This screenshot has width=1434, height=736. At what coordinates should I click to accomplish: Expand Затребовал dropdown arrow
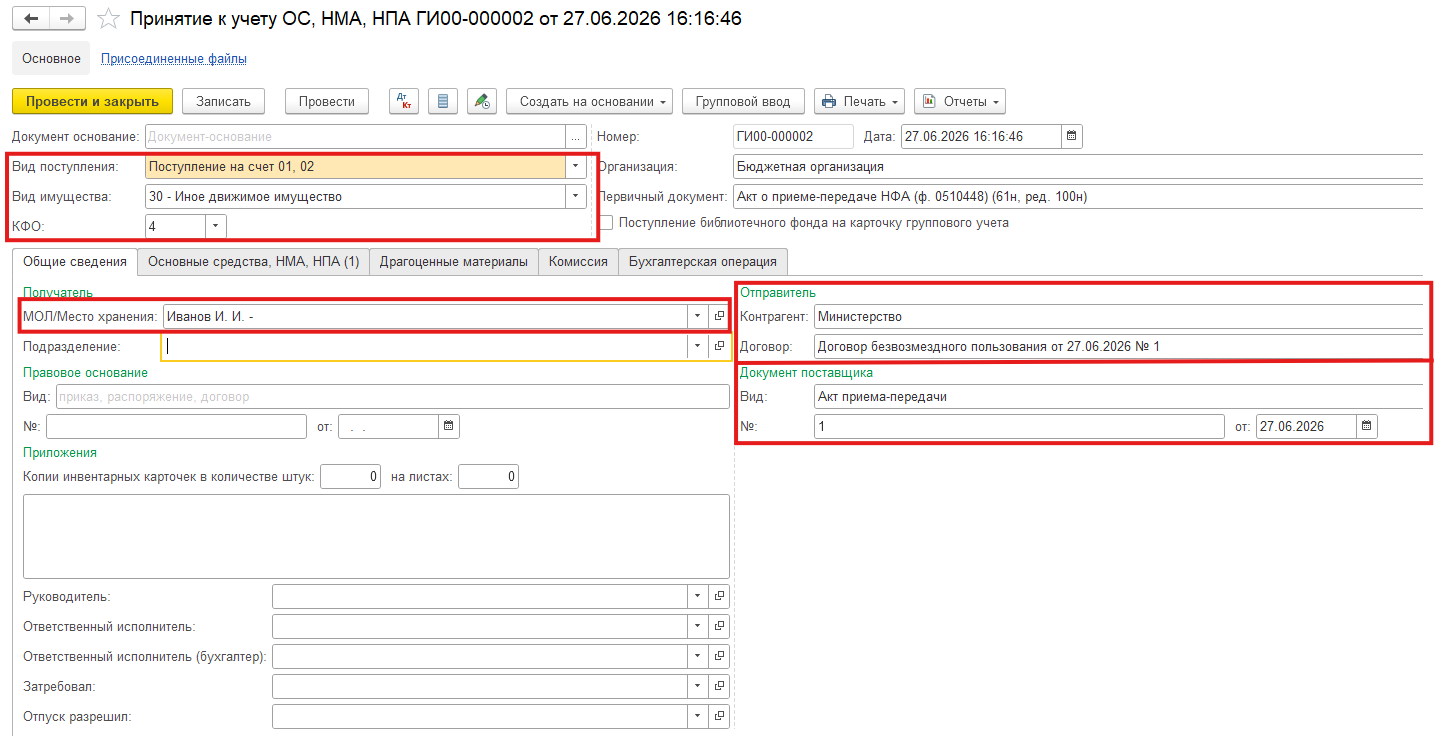pyautogui.click(x=697, y=687)
